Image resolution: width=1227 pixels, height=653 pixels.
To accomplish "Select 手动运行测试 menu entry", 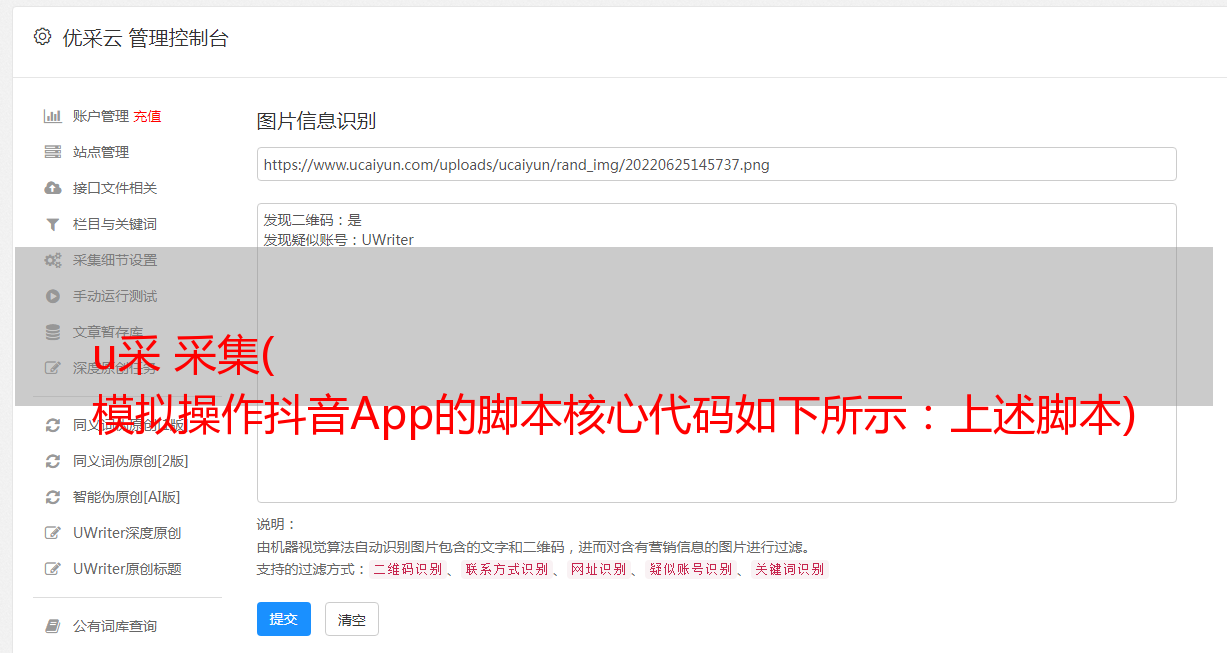I will (x=115, y=296).
